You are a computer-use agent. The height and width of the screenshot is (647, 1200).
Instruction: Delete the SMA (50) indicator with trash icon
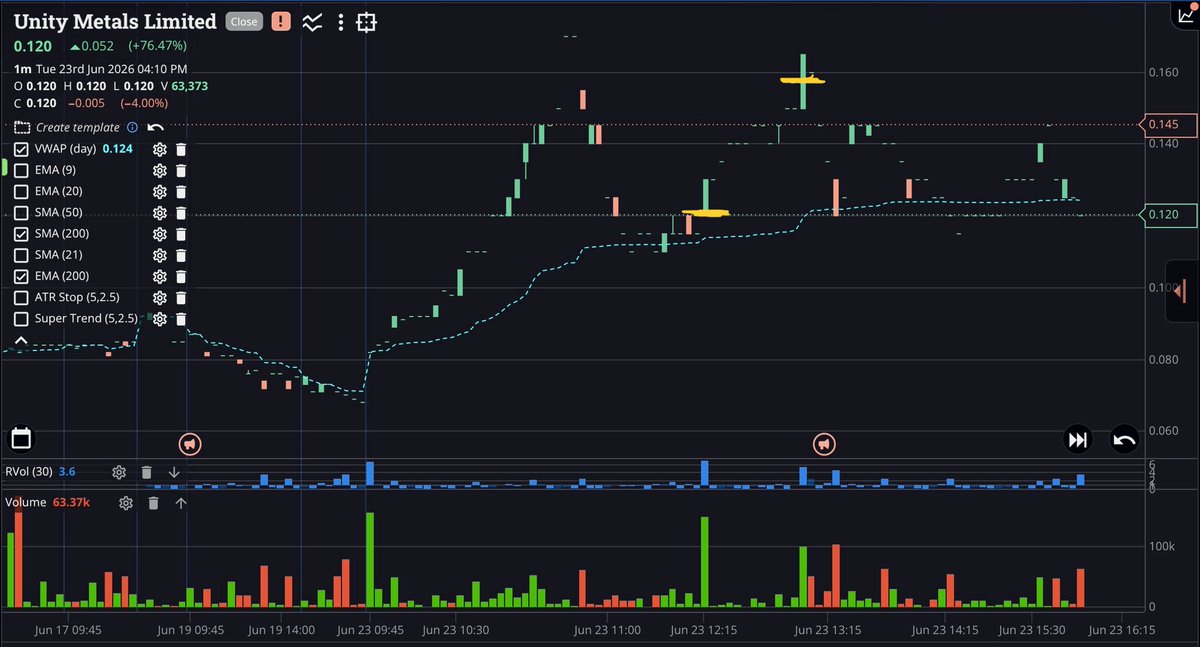coord(181,212)
